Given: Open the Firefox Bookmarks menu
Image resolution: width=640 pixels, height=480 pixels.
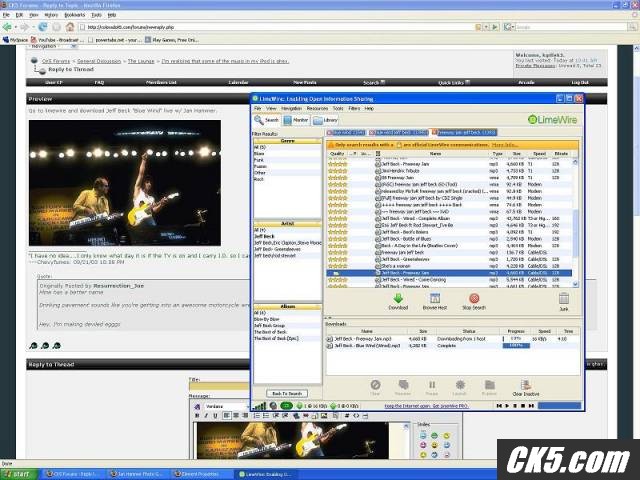Looking at the screenshot, I should 75,15.
